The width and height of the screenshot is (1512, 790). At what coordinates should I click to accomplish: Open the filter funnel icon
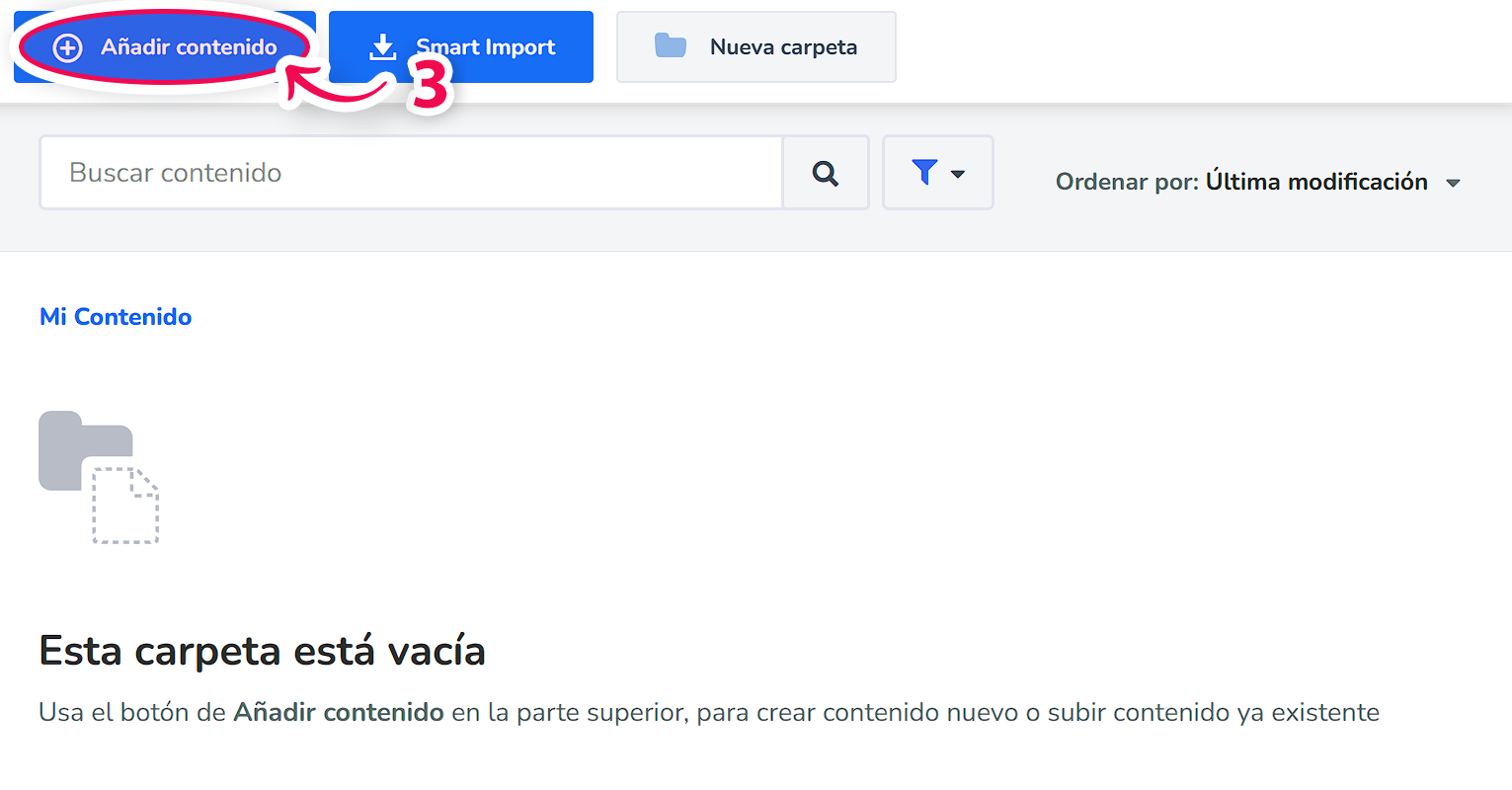(925, 171)
